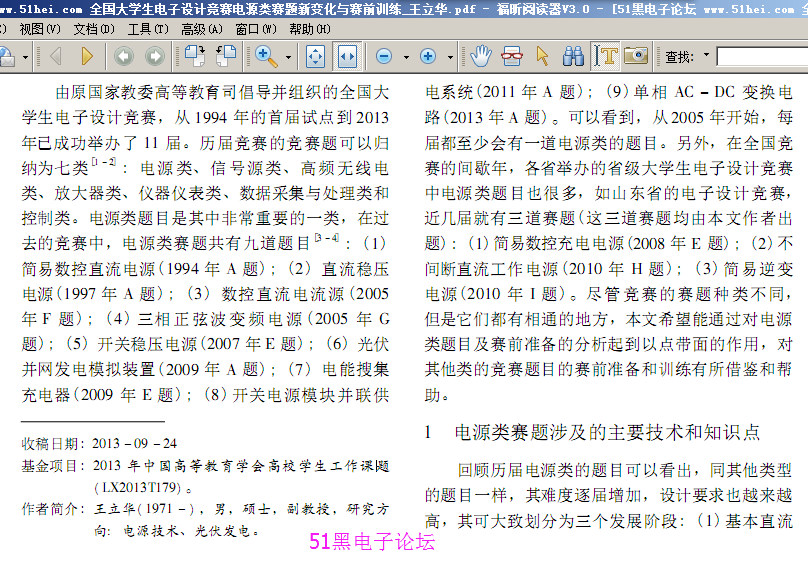Image resolution: width=808 pixels, height=562 pixels.
Task: Rotate page counterclockwise icon
Action: (226, 56)
